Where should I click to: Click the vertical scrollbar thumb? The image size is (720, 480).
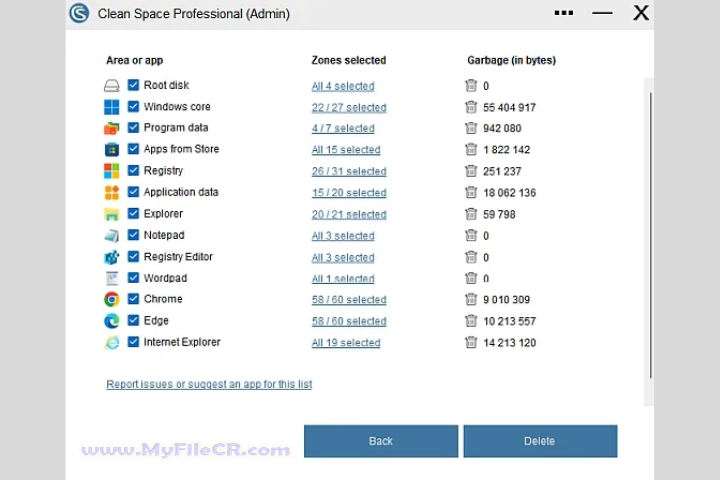[x=650, y=235]
